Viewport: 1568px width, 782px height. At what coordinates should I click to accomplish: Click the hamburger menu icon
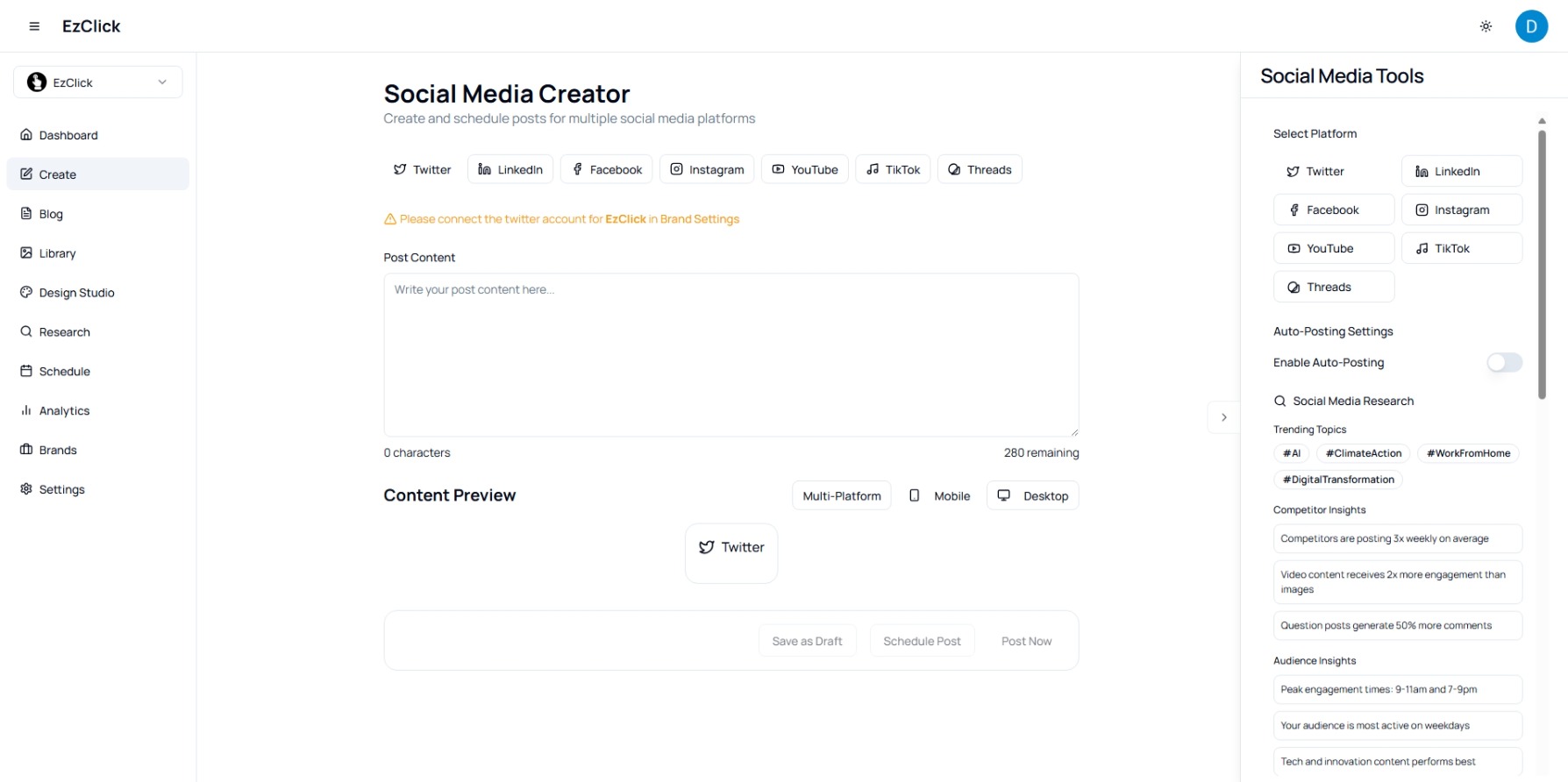pyautogui.click(x=34, y=26)
